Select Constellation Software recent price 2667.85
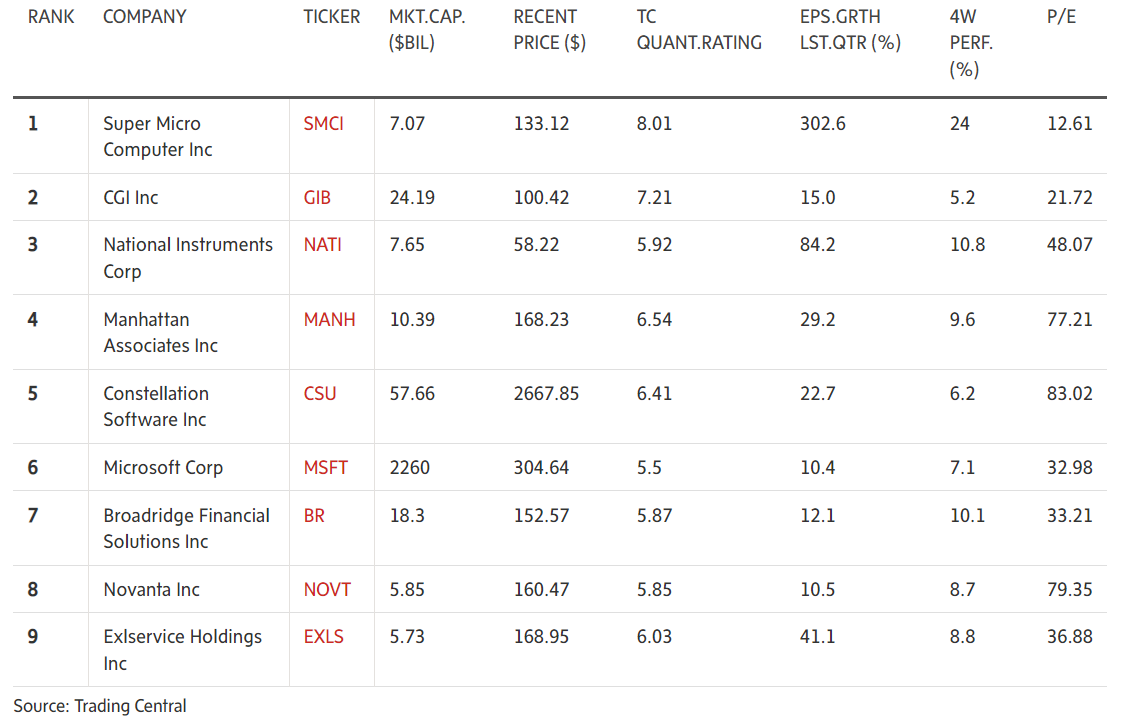1122x727 pixels. coord(546,394)
